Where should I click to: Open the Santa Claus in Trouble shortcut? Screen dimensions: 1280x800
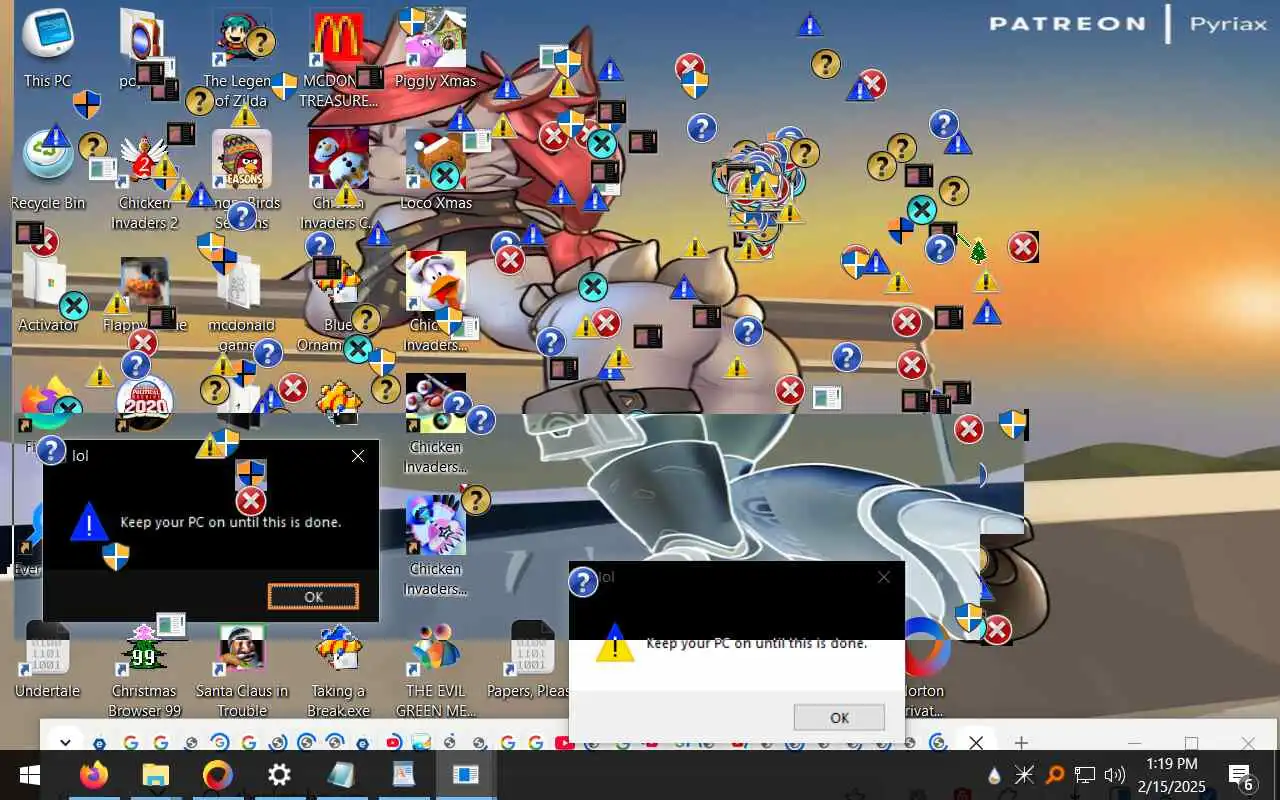[242, 670]
